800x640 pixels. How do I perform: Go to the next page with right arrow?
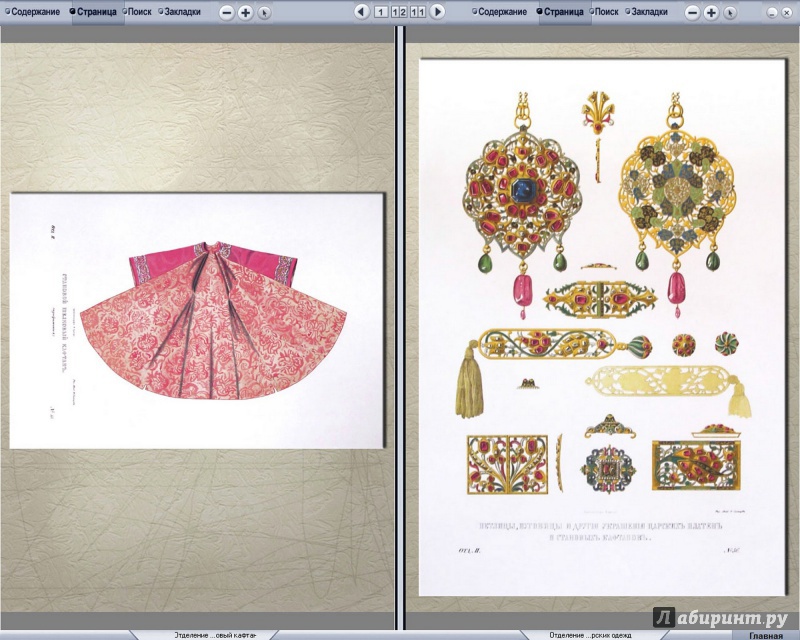pos(437,12)
